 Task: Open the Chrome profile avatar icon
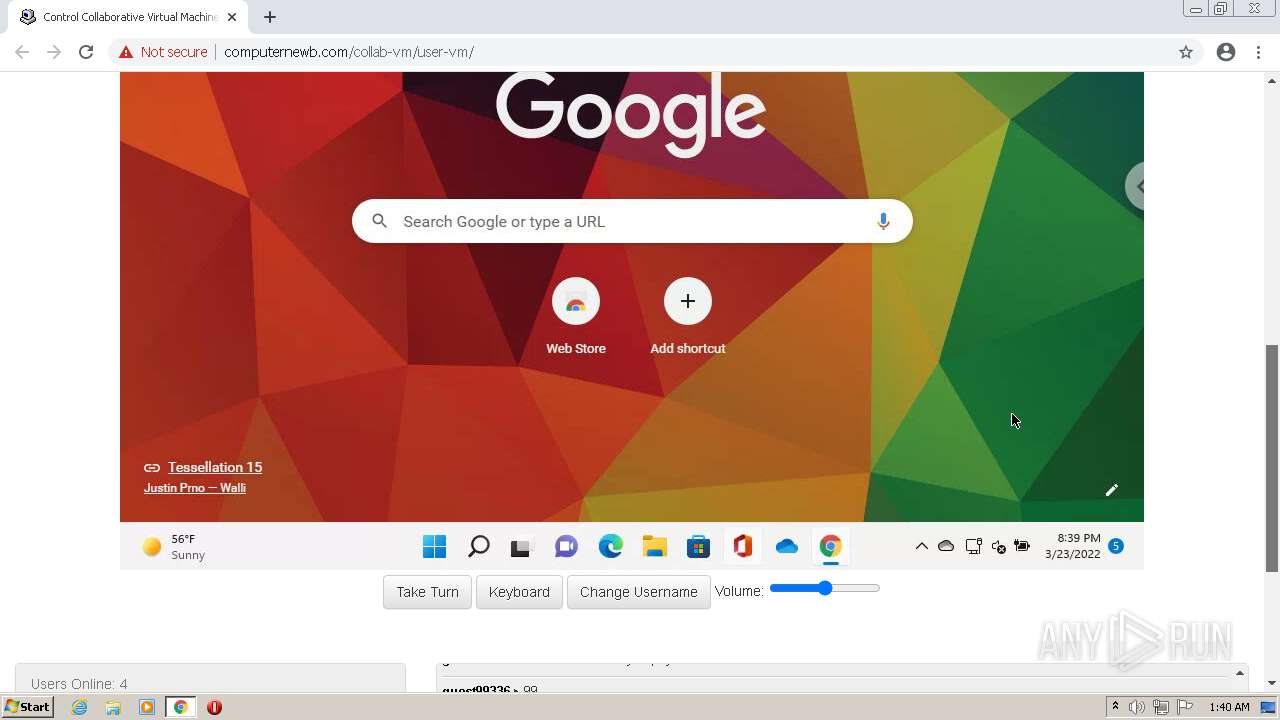click(1226, 52)
